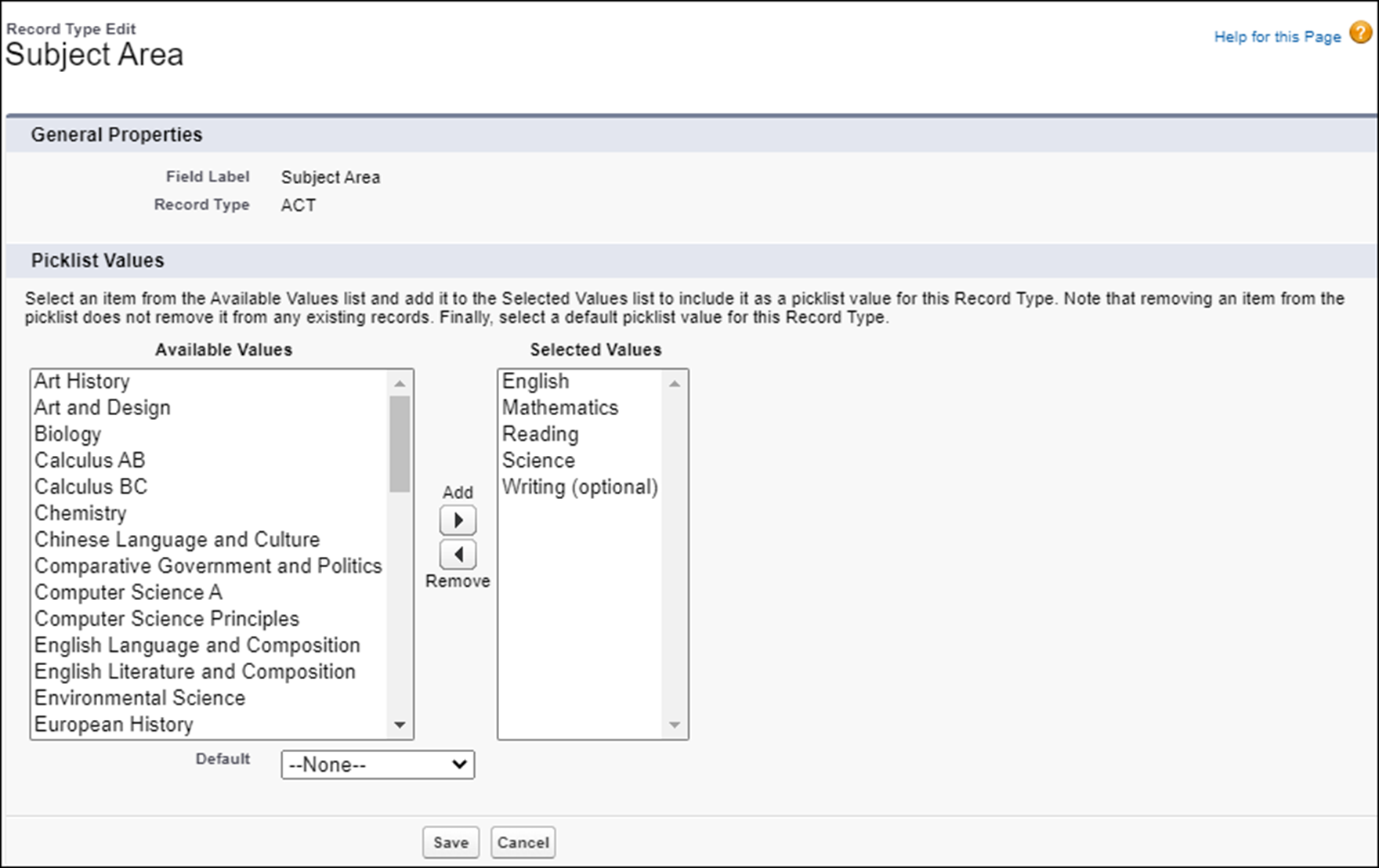Select Biology in Available Values
The height and width of the screenshot is (868, 1379).
(210, 434)
